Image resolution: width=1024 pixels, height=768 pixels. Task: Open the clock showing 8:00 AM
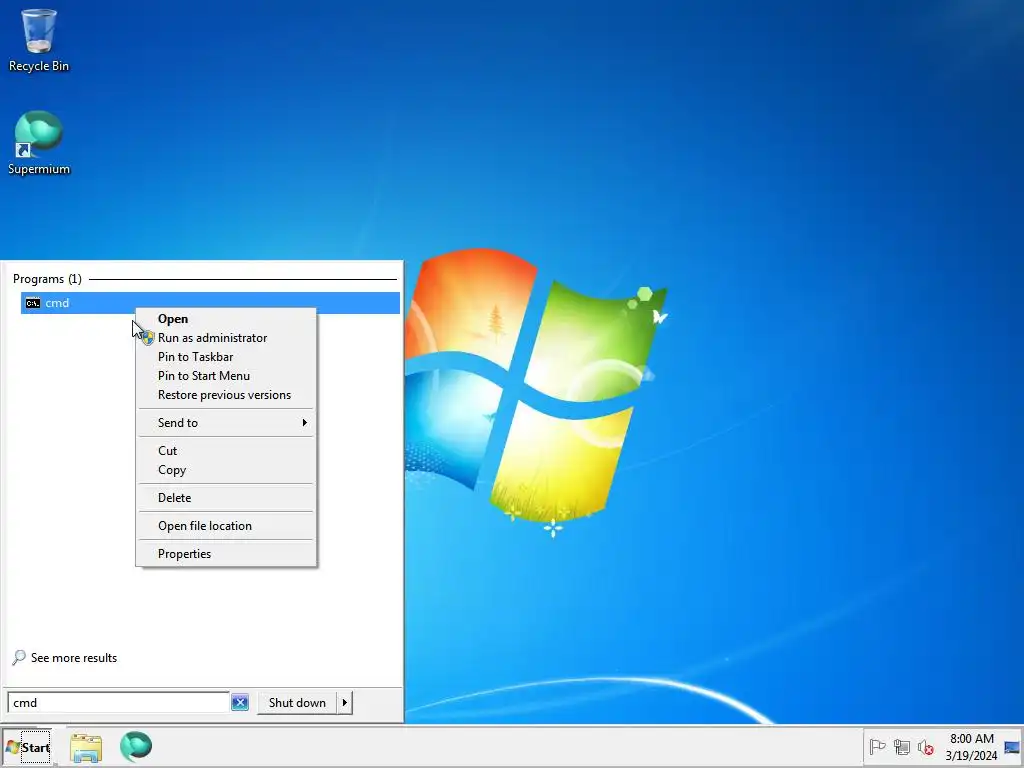pos(971,746)
